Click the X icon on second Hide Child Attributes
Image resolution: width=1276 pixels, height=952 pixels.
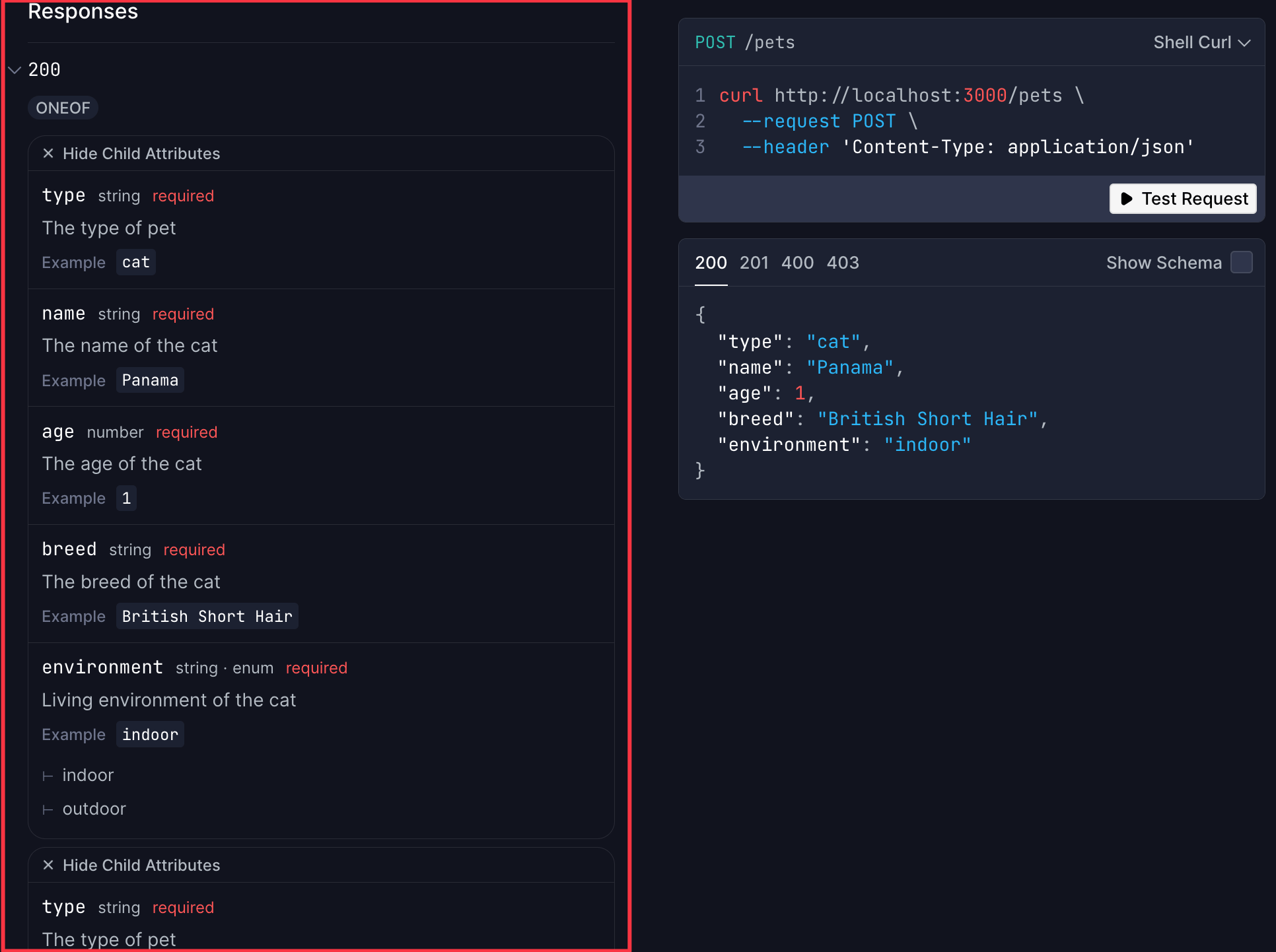48,865
